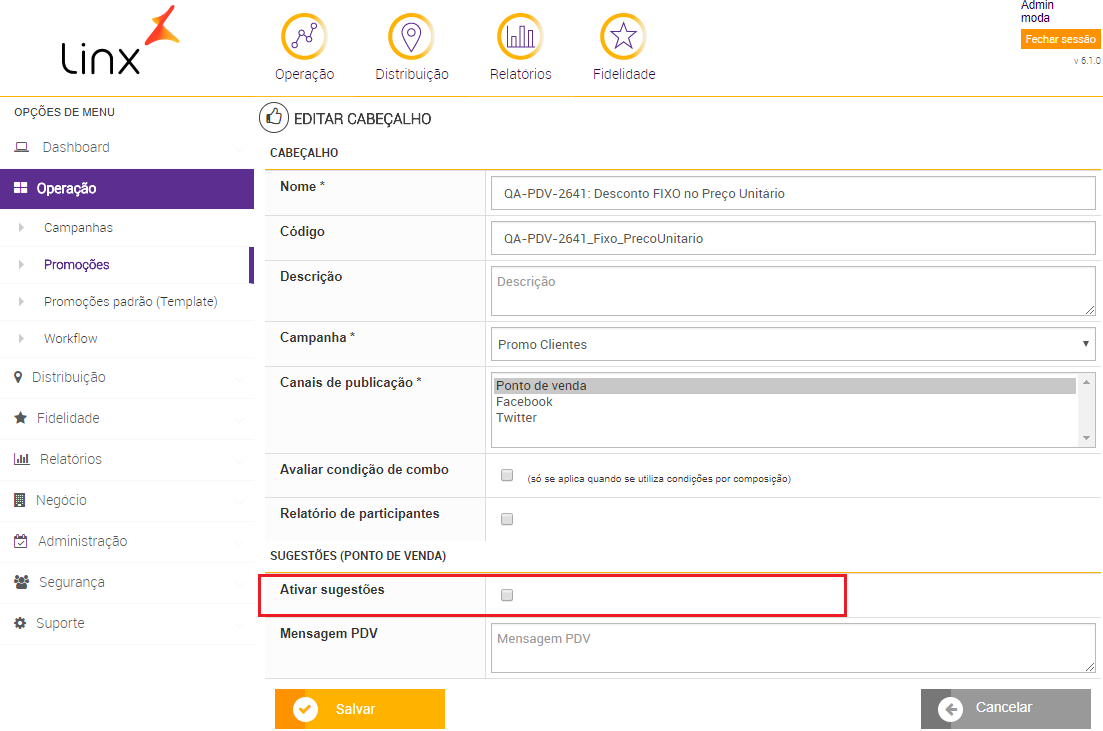Click the Canais de publicação list scrollbar

pyautogui.click(x=1087, y=409)
